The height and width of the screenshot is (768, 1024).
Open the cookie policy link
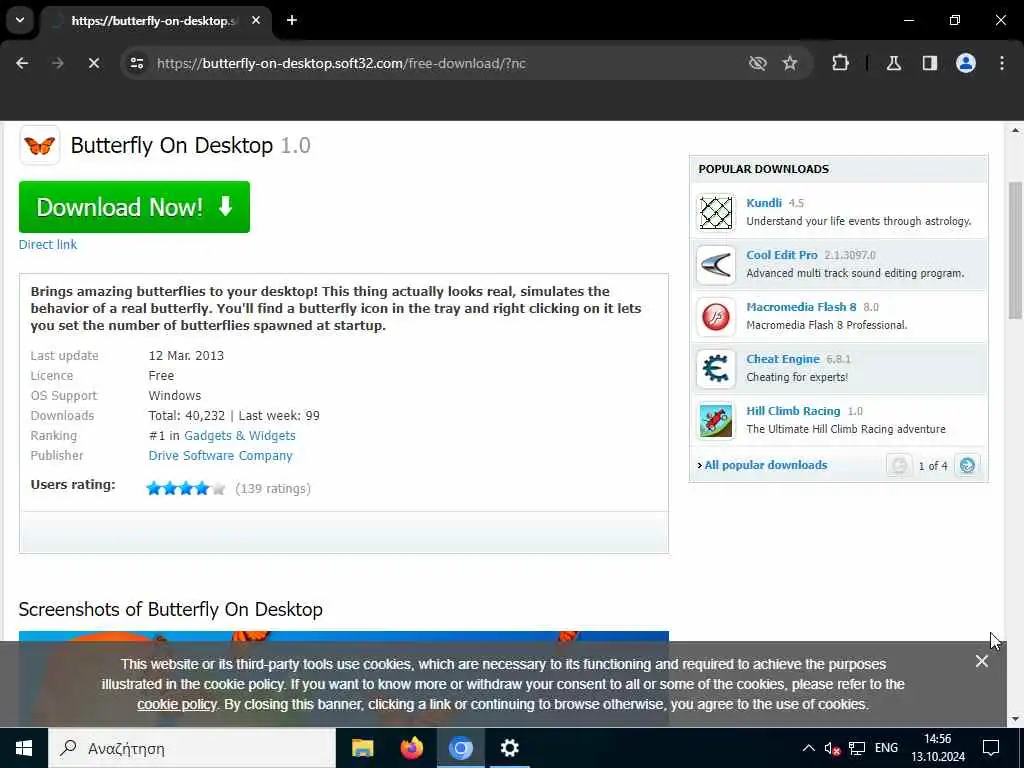pos(176,705)
